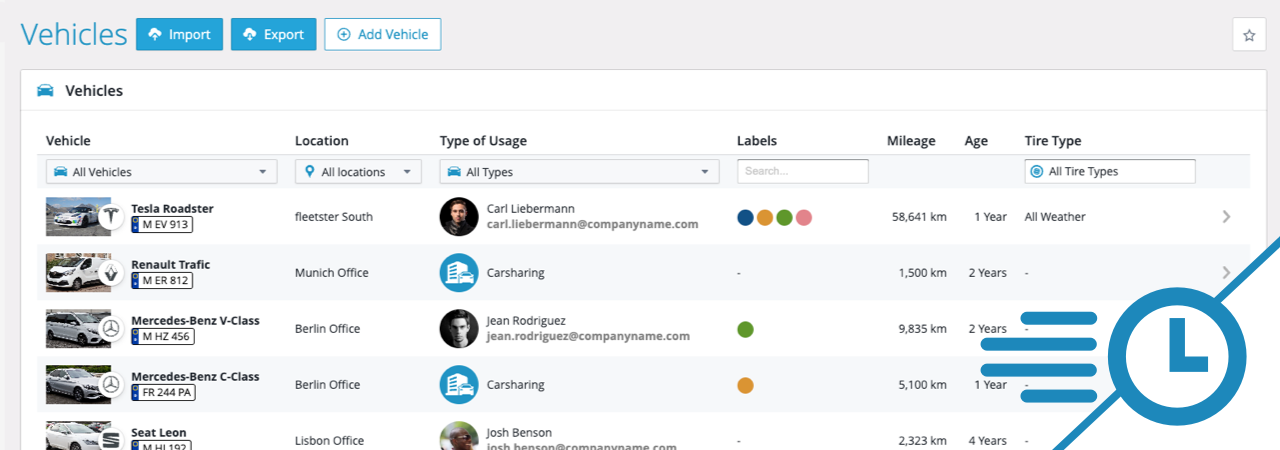Sort by the Tire Type column header
This screenshot has width=1280, height=450.
1053,141
